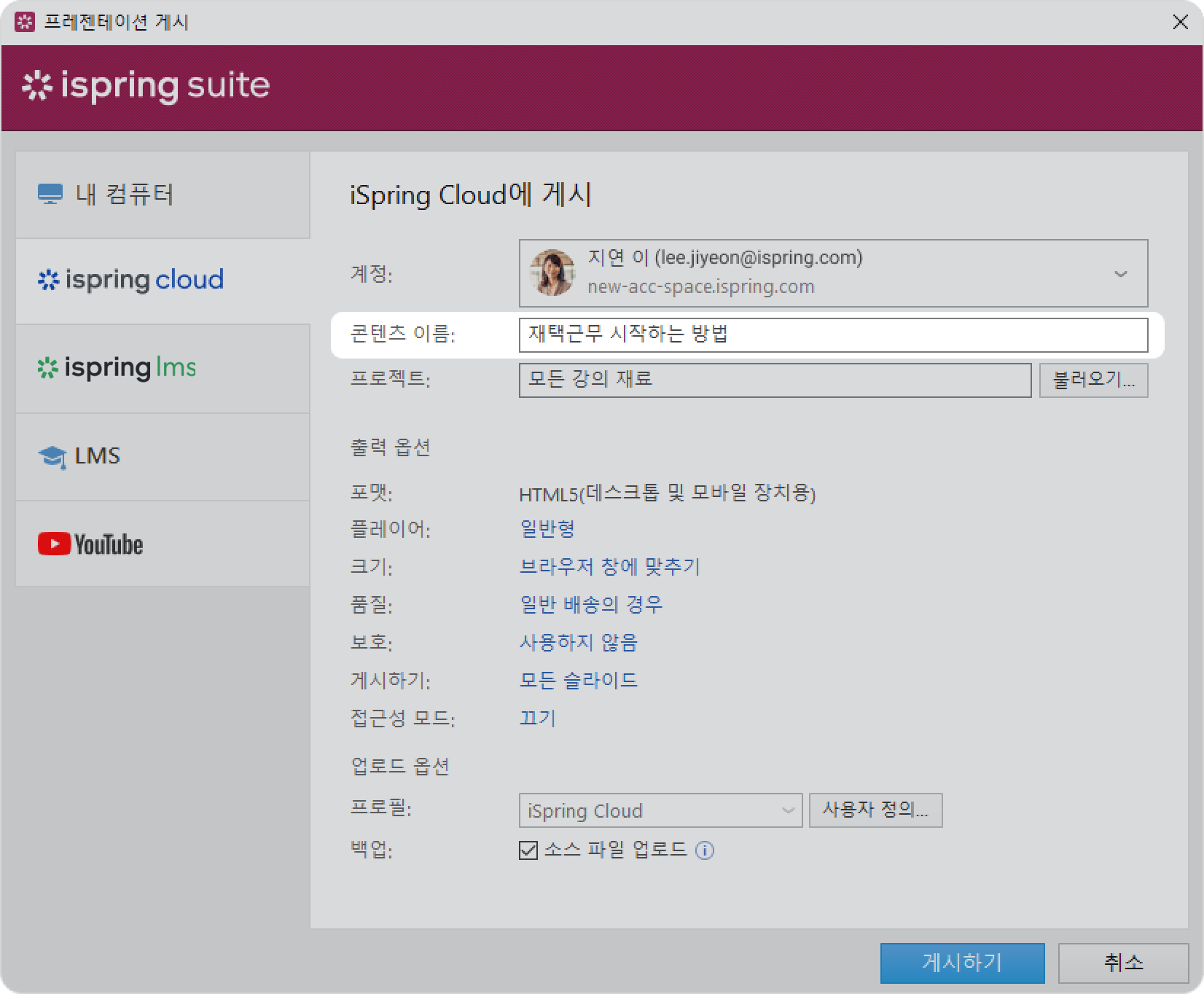Click the 불러오기 browse button
The image size is (1204, 994).
click(1093, 380)
